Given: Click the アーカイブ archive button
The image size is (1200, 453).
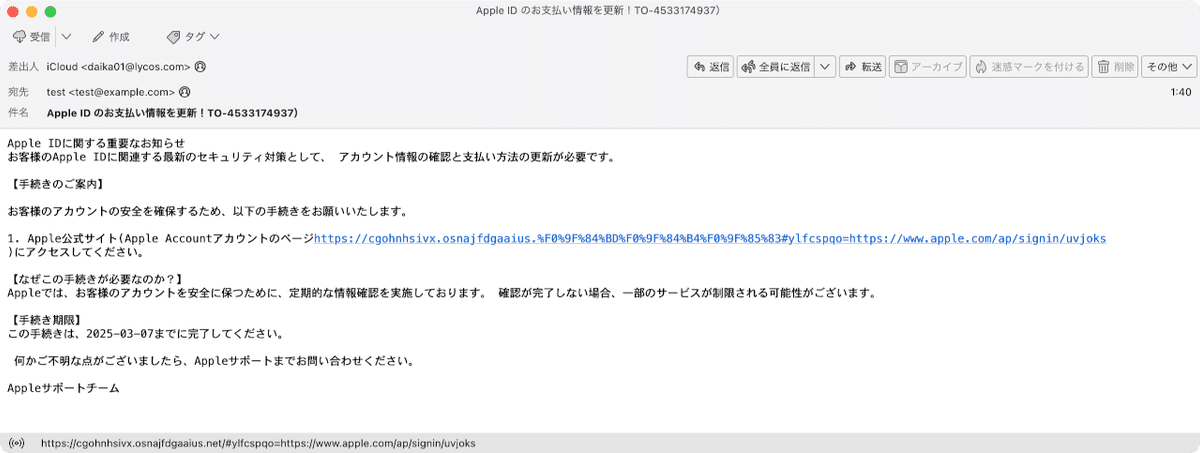Looking at the screenshot, I should pyautogui.click(x=928, y=67).
